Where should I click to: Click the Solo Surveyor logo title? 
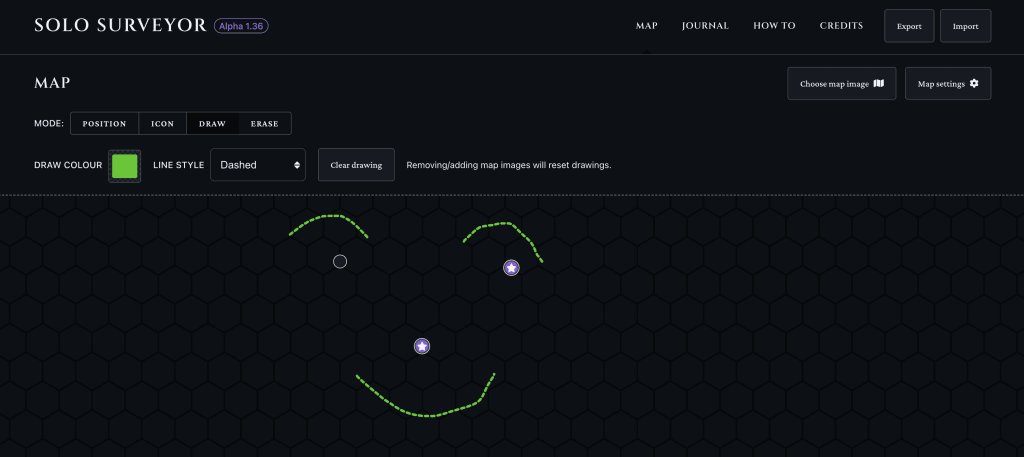pos(119,25)
